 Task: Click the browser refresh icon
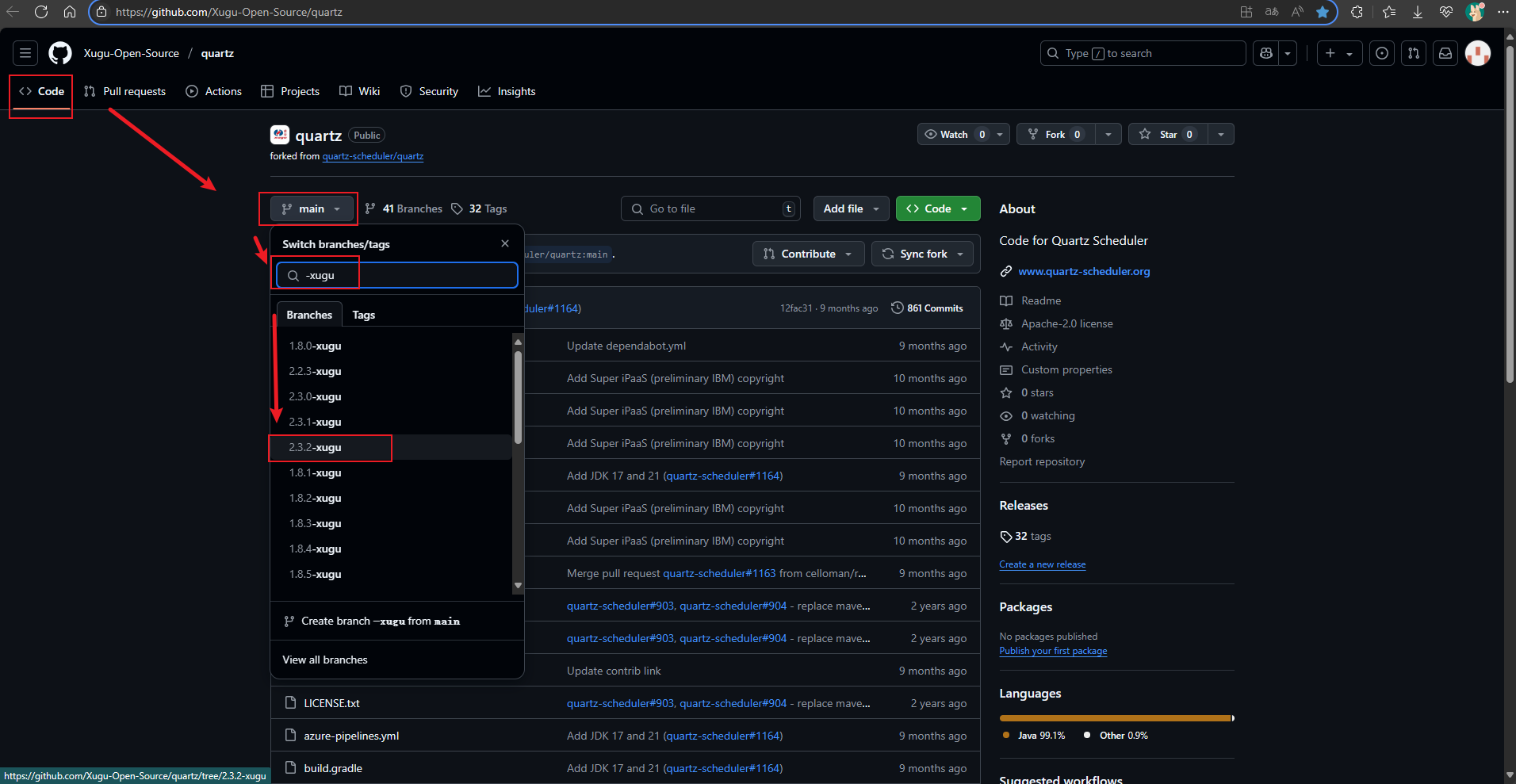[x=41, y=12]
